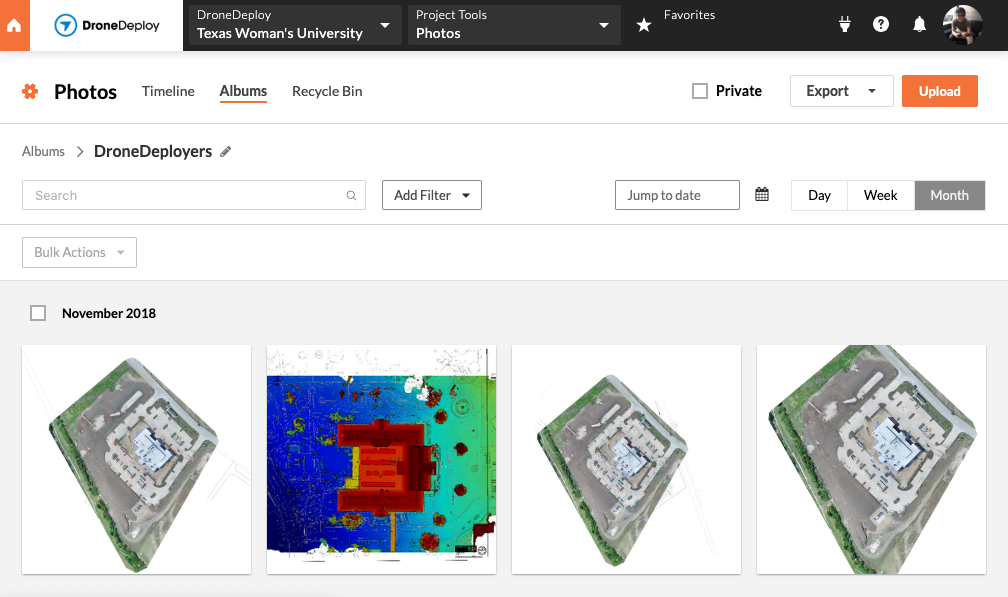
Task: Click the November 2018 heading
Action: (x=109, y=314)
